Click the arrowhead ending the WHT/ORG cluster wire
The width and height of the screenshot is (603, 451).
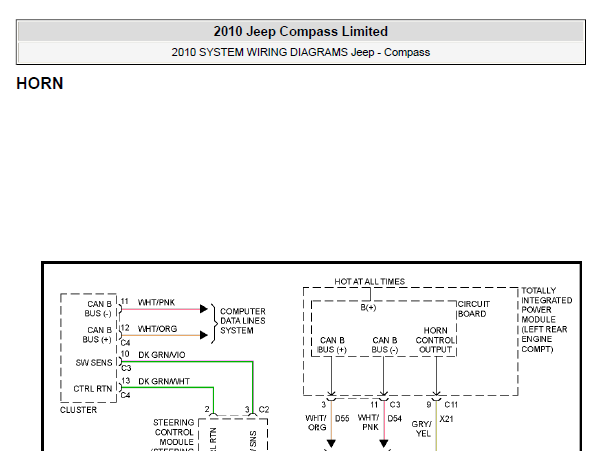204,335
